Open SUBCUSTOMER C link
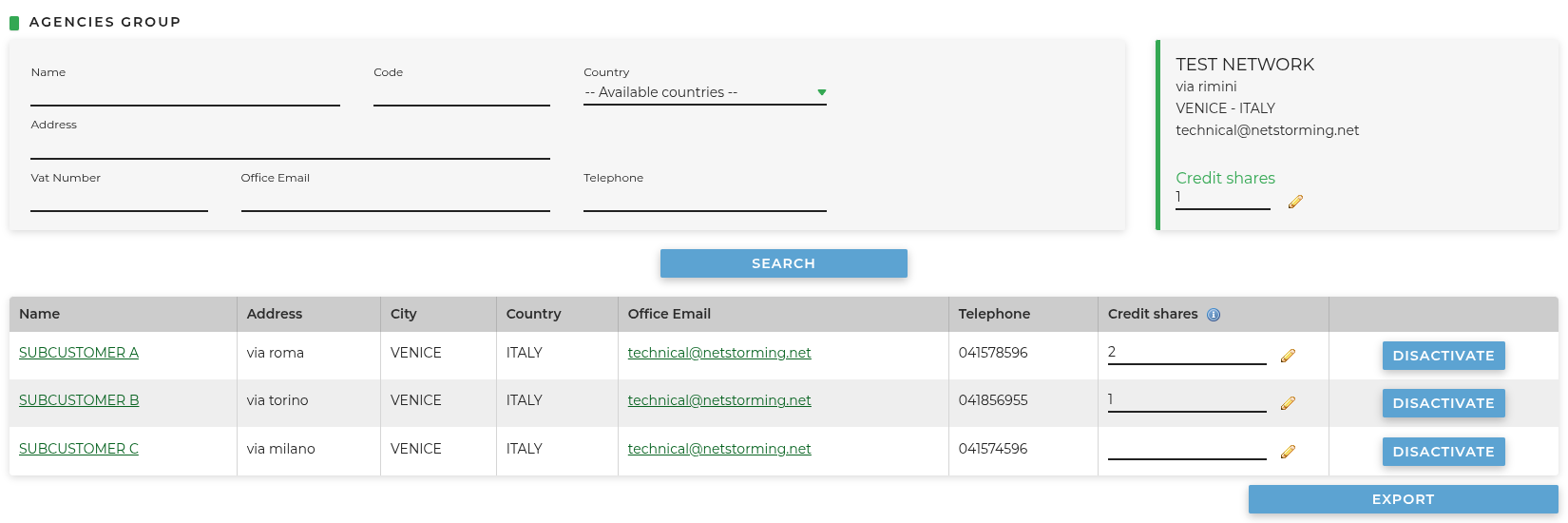This screenshot has width=1568, height=523. [x=79, y=449]
